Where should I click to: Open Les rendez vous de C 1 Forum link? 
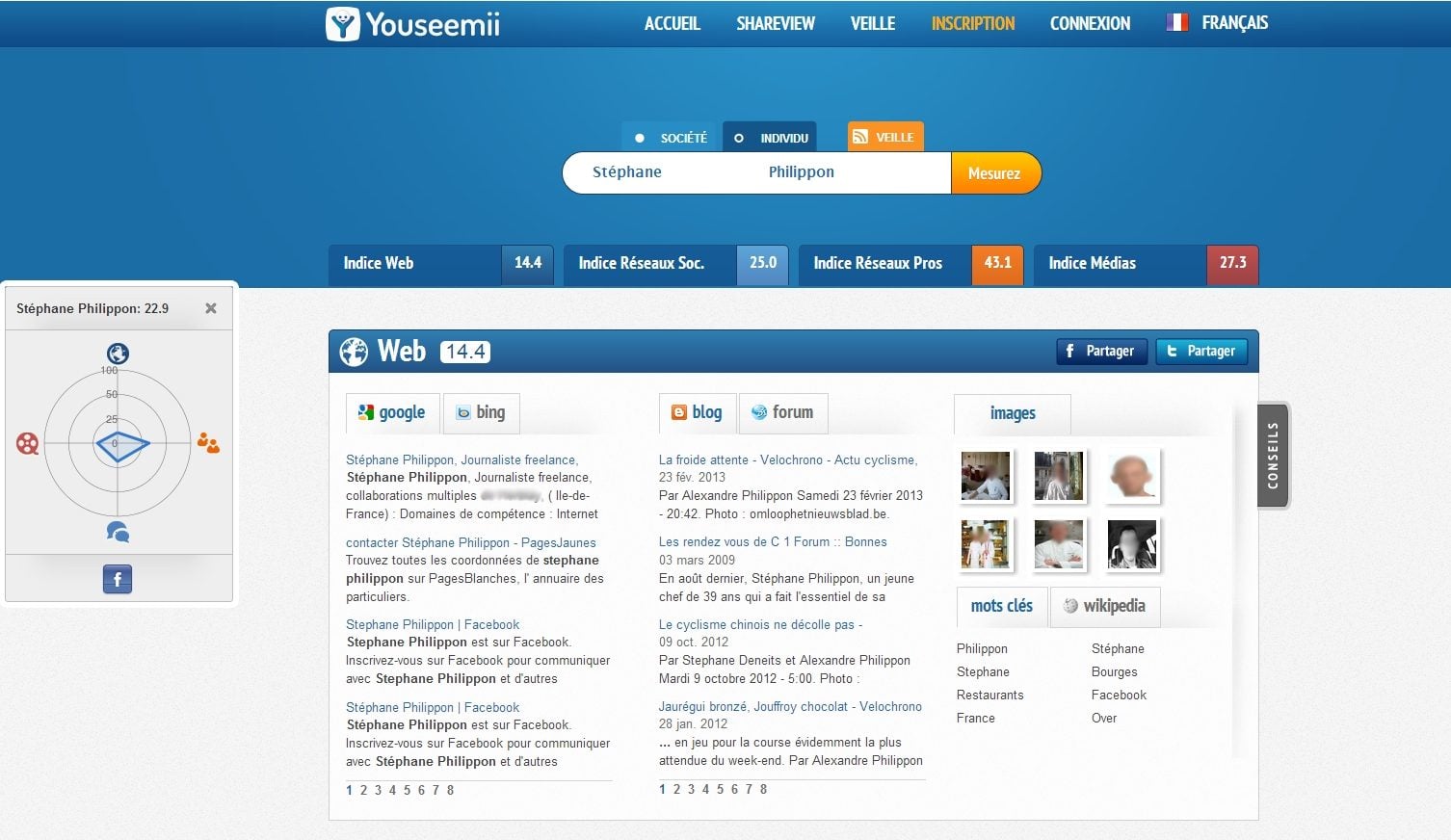coord(773,542)
